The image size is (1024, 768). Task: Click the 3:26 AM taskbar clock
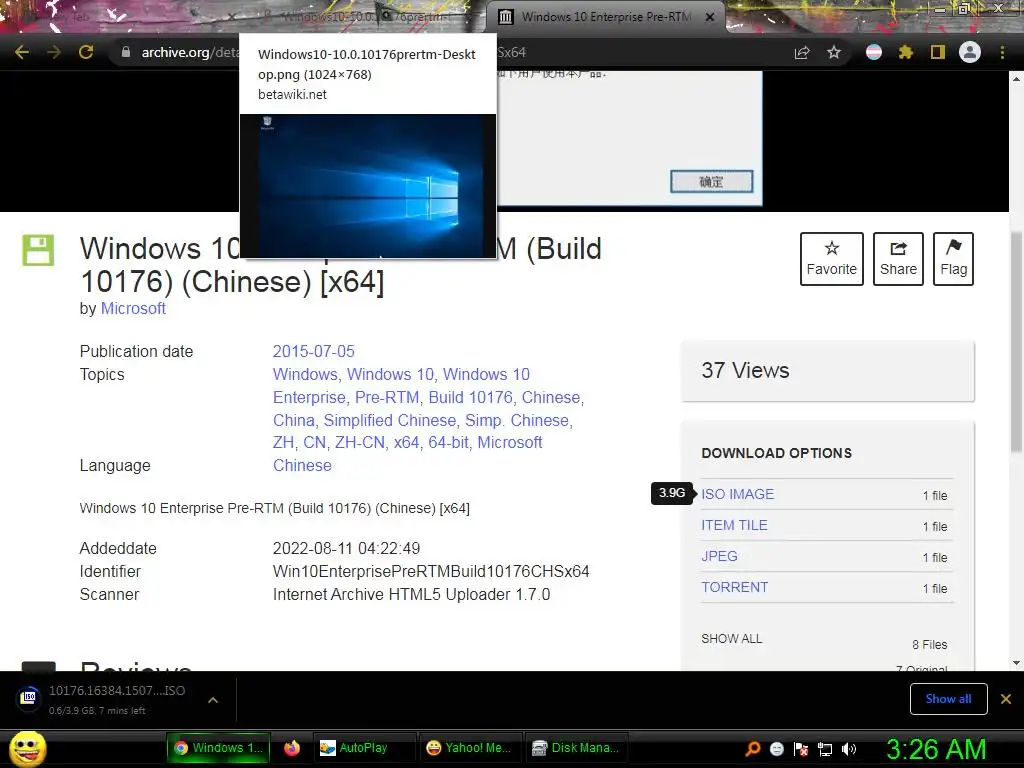coord(936,749)
